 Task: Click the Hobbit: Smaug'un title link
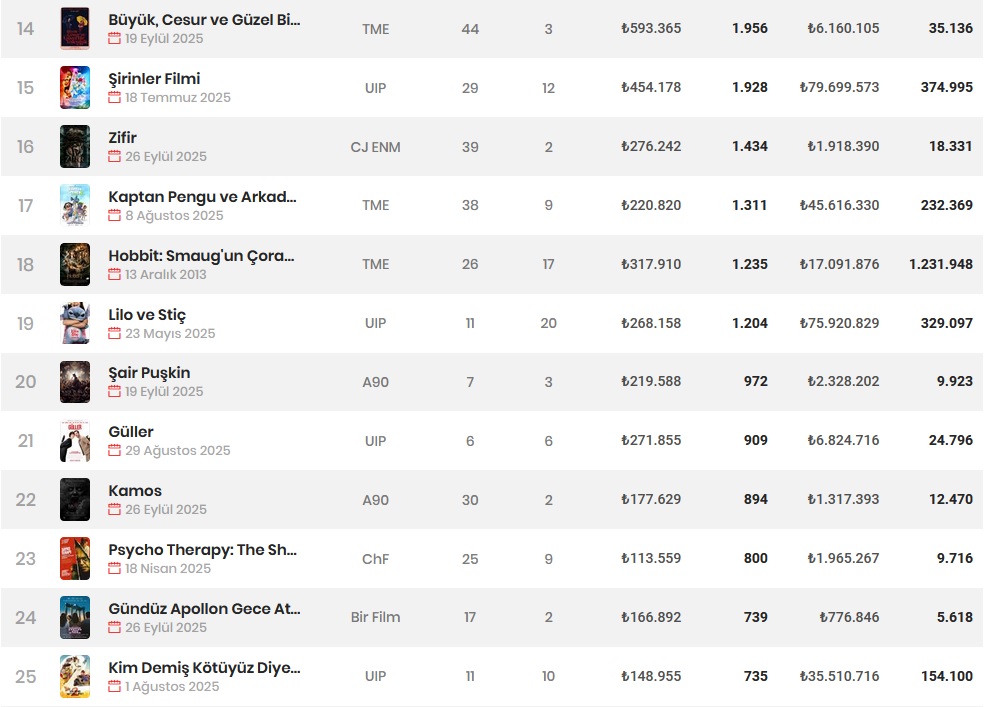[x=201, y=255]
